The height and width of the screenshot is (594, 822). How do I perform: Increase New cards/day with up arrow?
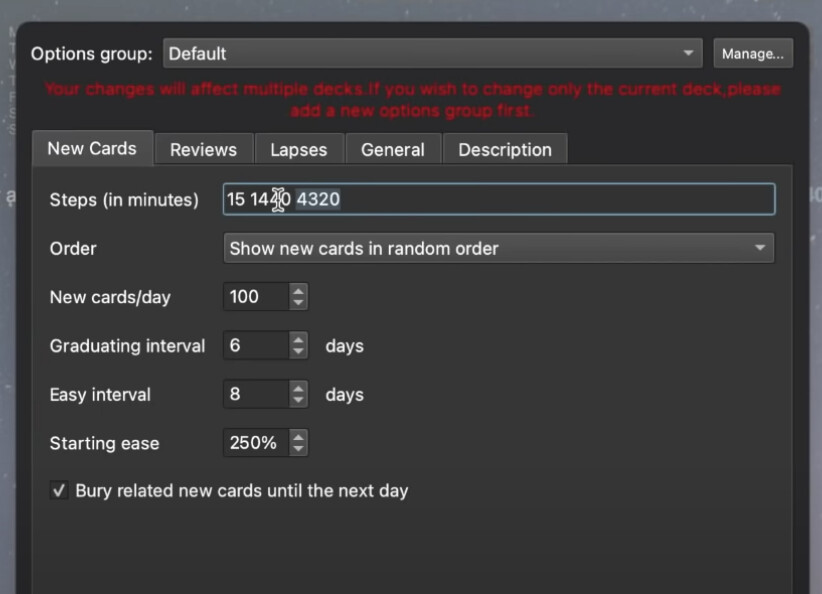[x=298, y=290]
